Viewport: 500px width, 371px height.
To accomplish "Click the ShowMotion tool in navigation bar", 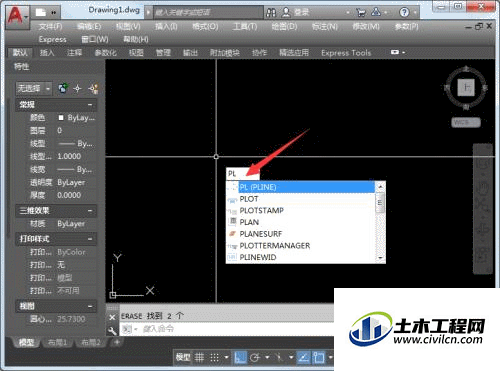I will click(483, 254).
